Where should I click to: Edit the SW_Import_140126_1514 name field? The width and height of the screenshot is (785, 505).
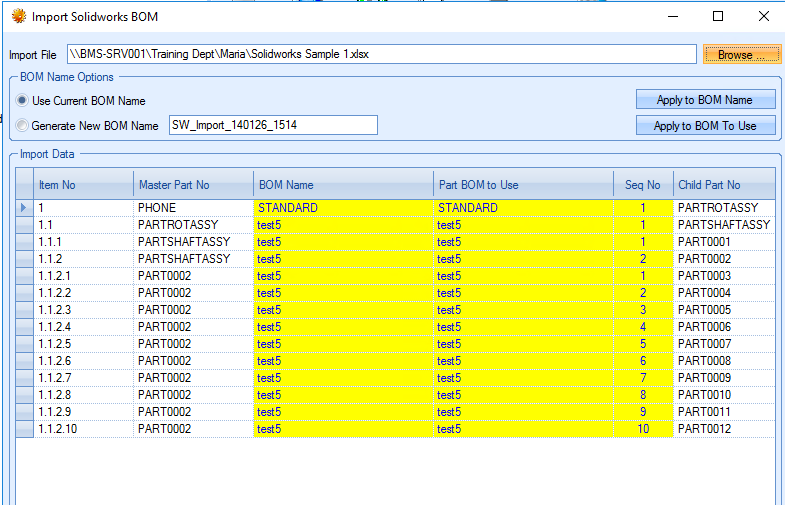pyautogui.click(x=273, y=125)
